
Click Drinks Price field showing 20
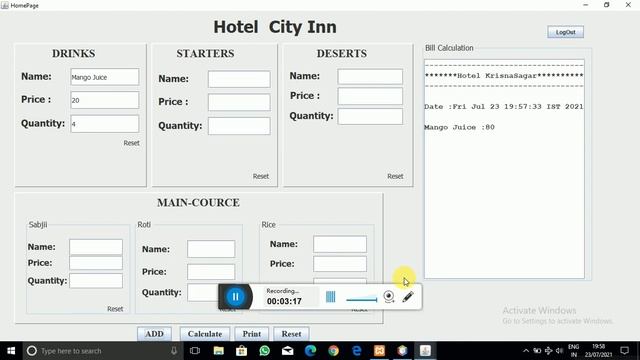(104, 100)
